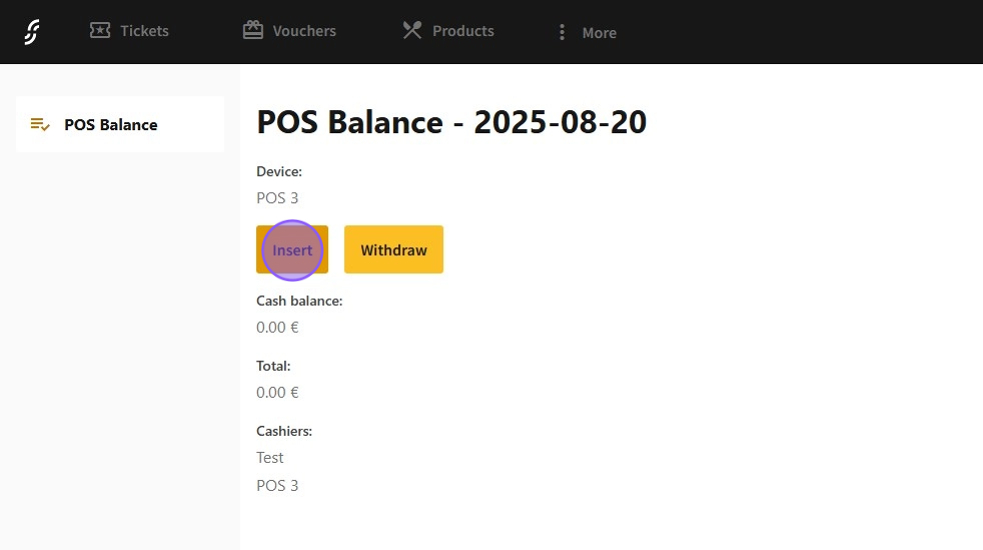The height and width of the screenshot is (550, 983).
Task: Click the Cash balance 0.00 € value
Action: coord(277,327)
